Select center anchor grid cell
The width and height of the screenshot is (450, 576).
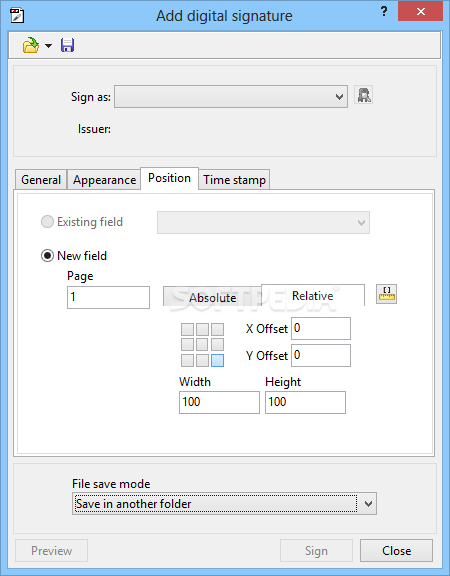pos(202,345)
